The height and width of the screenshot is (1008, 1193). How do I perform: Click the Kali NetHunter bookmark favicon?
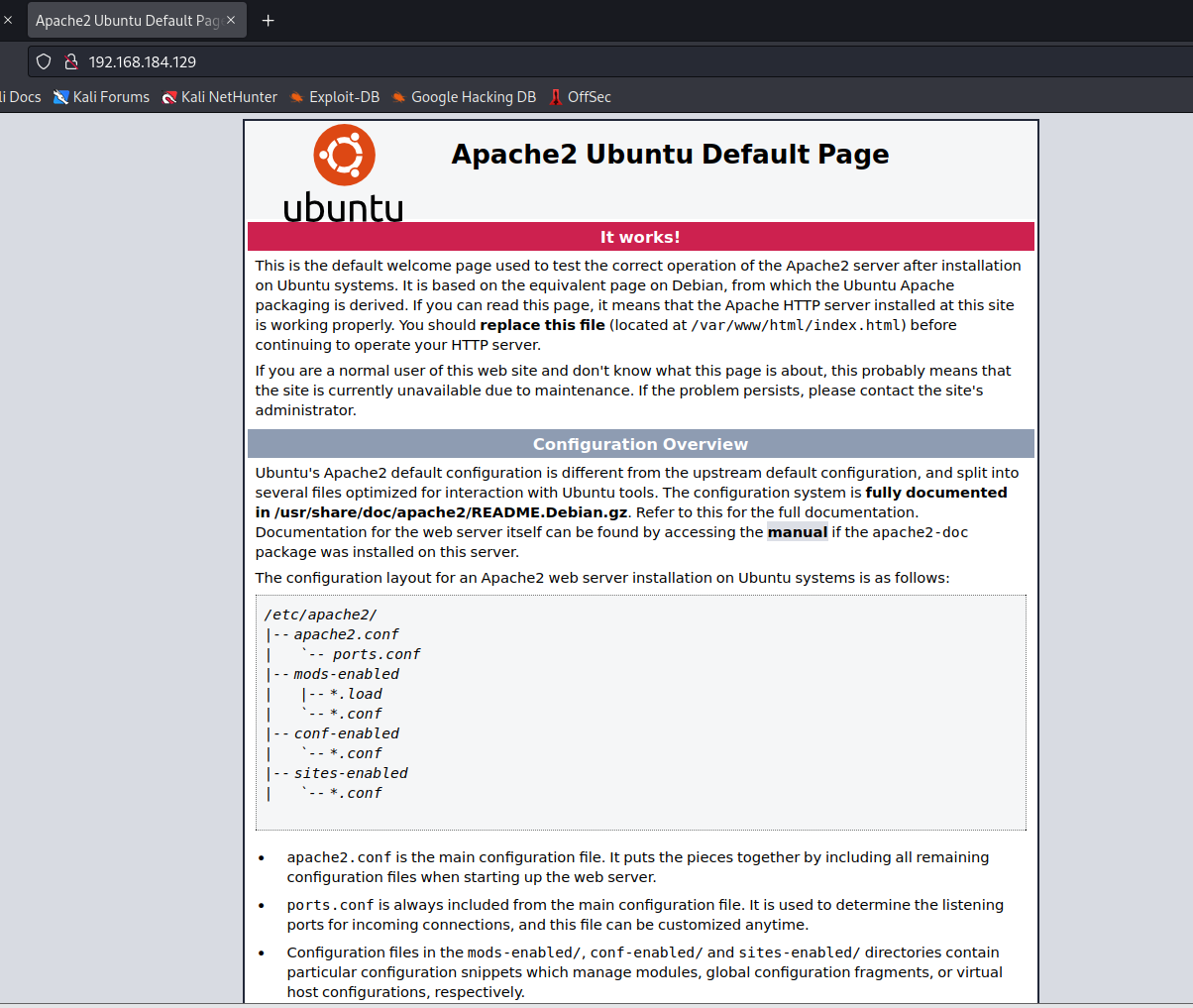tap(169, 97)
